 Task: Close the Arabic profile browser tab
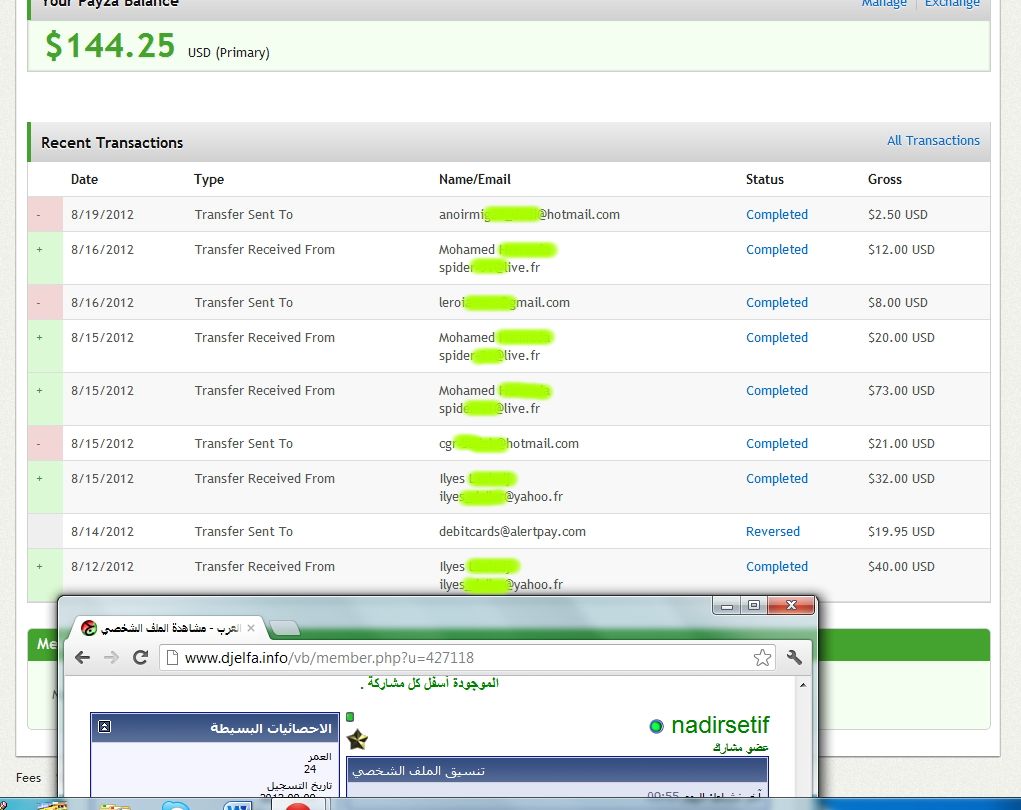(251, 628)
